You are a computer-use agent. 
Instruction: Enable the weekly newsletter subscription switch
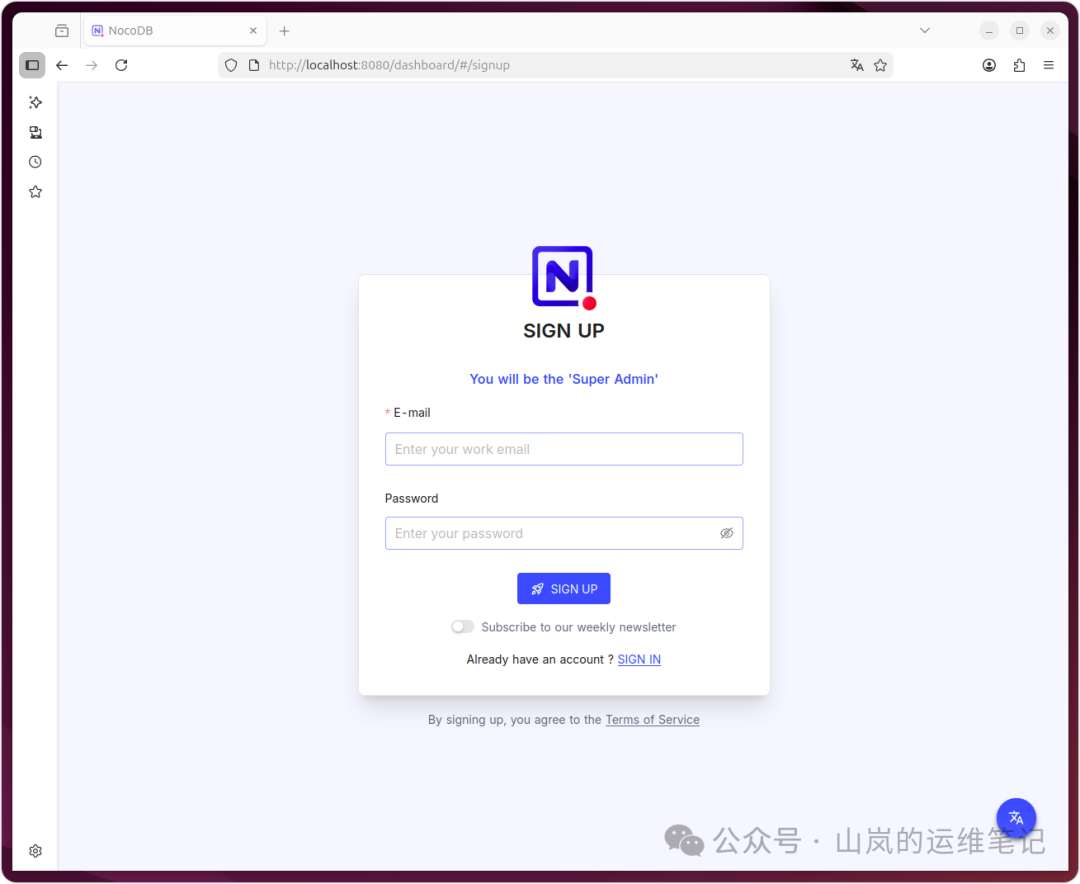(462, 626)
